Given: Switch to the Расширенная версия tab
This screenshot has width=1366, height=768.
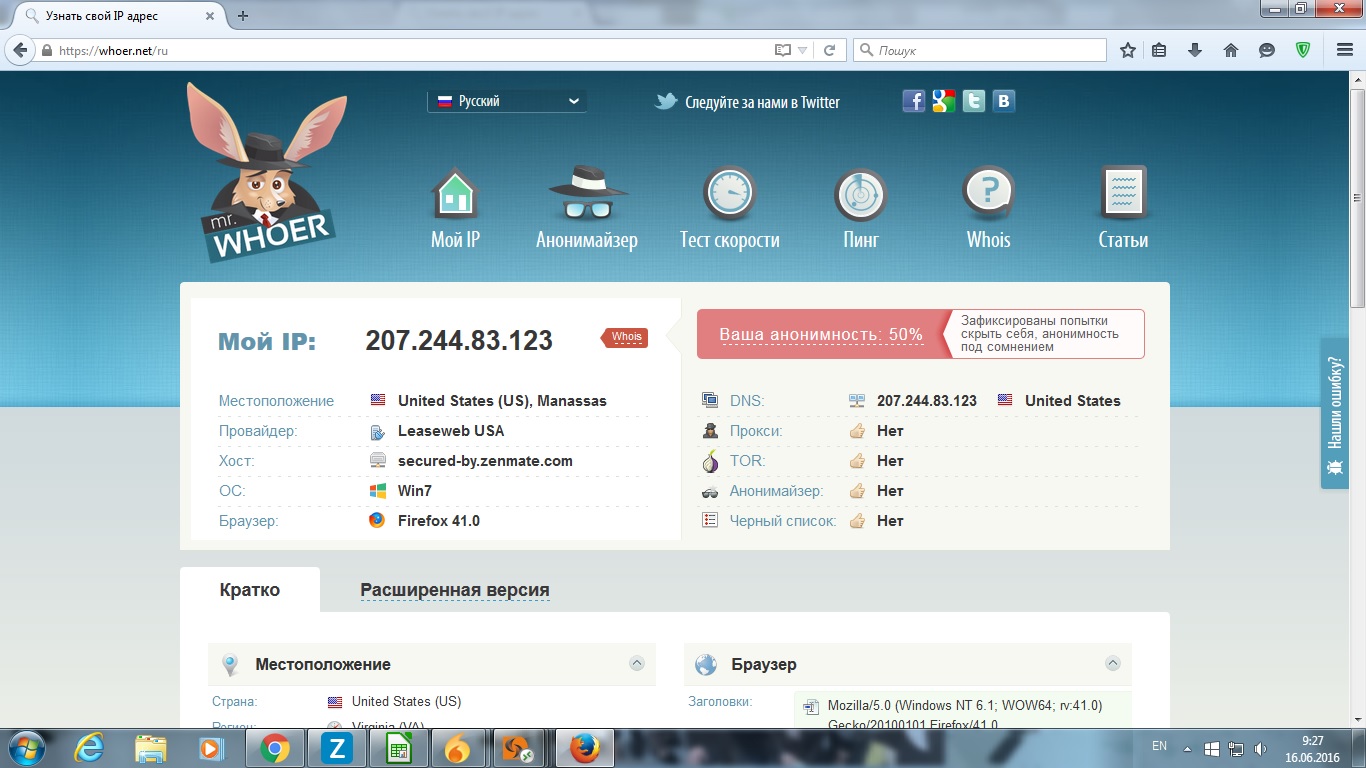Looking at the screenshot, I should pos(455,590).
